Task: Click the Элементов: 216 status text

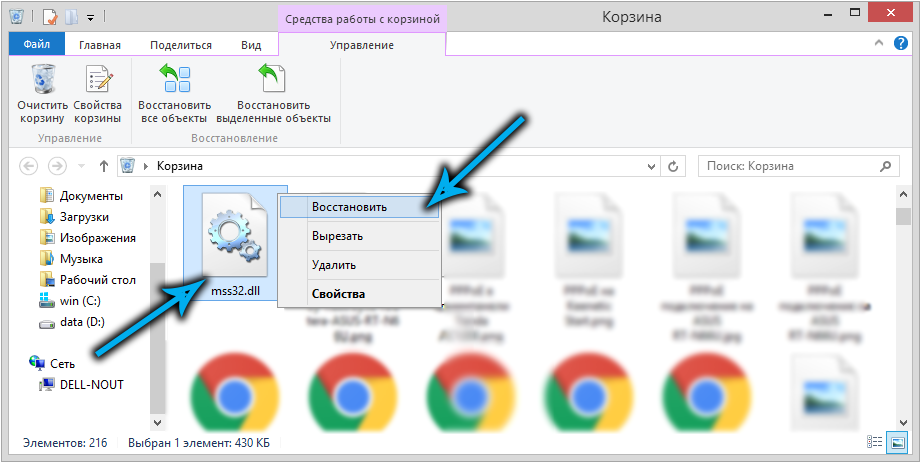Action: [x=65, y=442]
